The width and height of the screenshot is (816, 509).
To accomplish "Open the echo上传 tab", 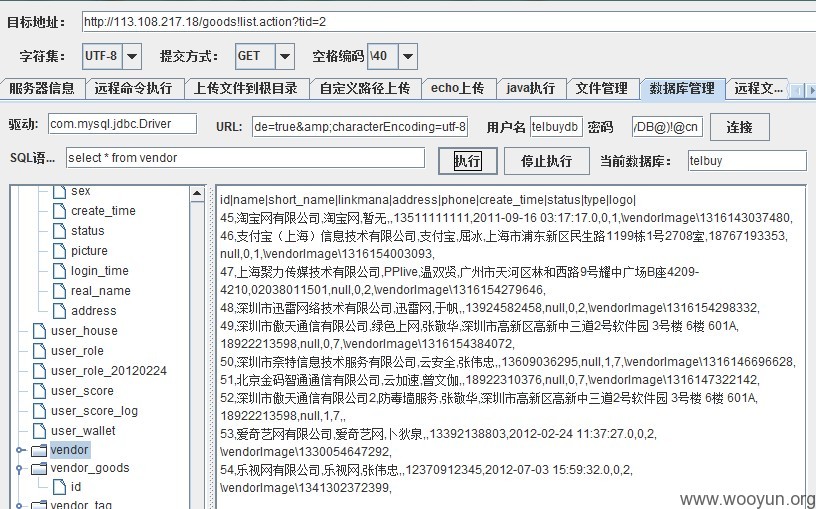I will (x=458, y=88).
